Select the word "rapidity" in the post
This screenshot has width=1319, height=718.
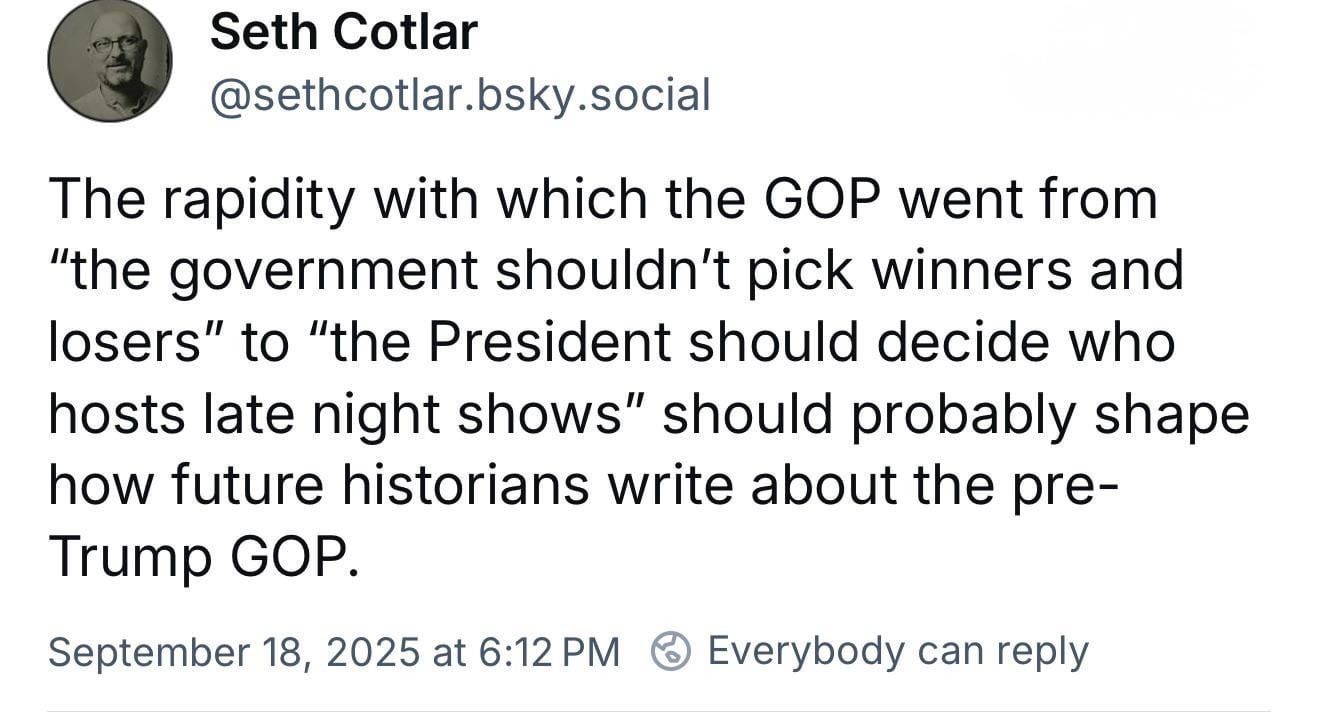click(259, 200)
